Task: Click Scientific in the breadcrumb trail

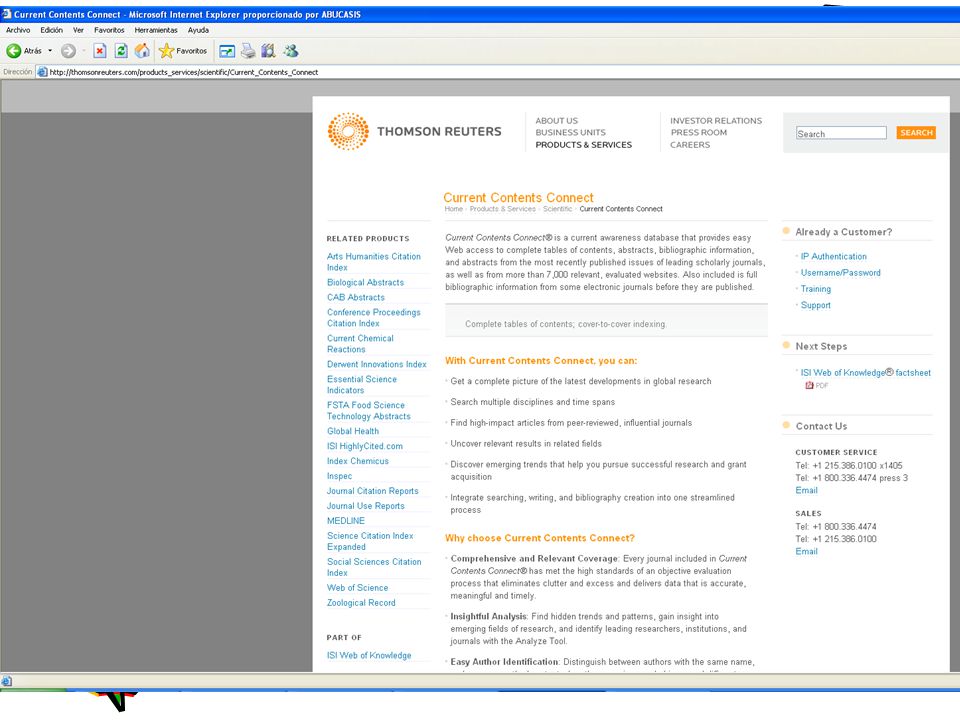Action: (x=557, y=209)
